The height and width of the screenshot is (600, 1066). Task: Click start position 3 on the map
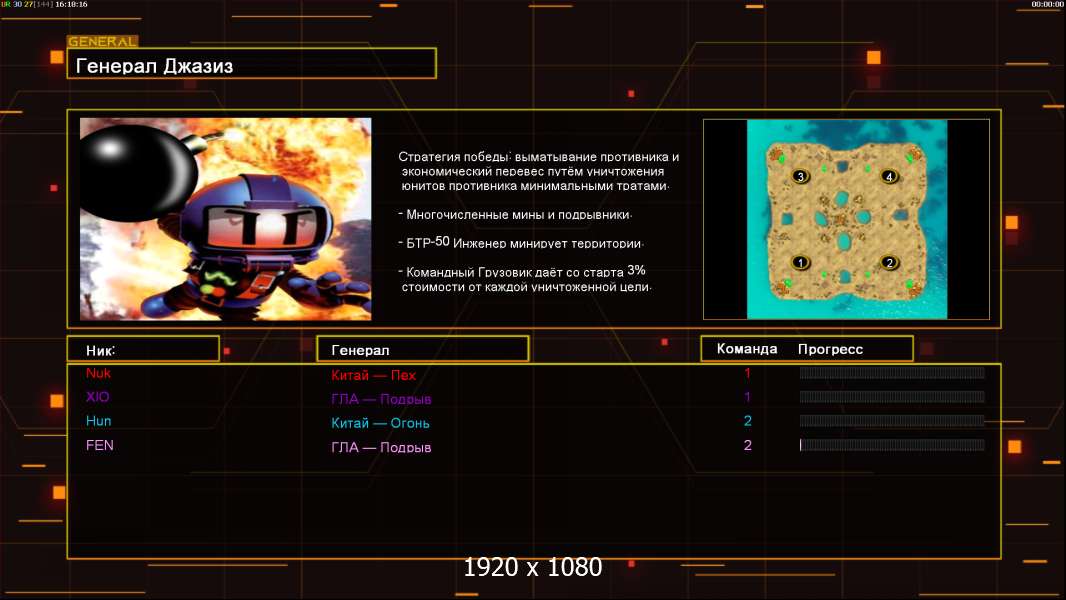pos(800,177)
